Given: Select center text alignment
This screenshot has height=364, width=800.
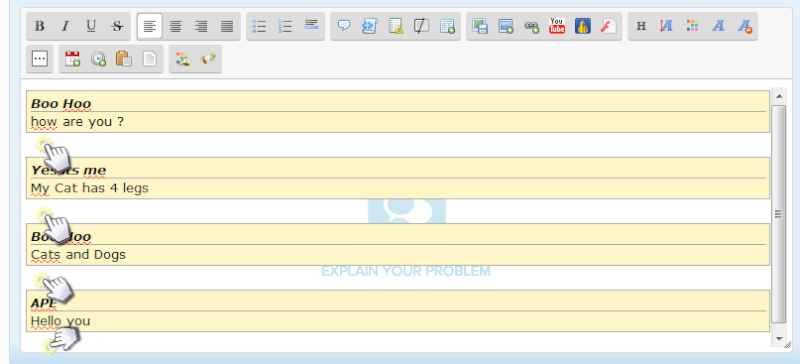Looking at the screenshot, I should (176, 26).
